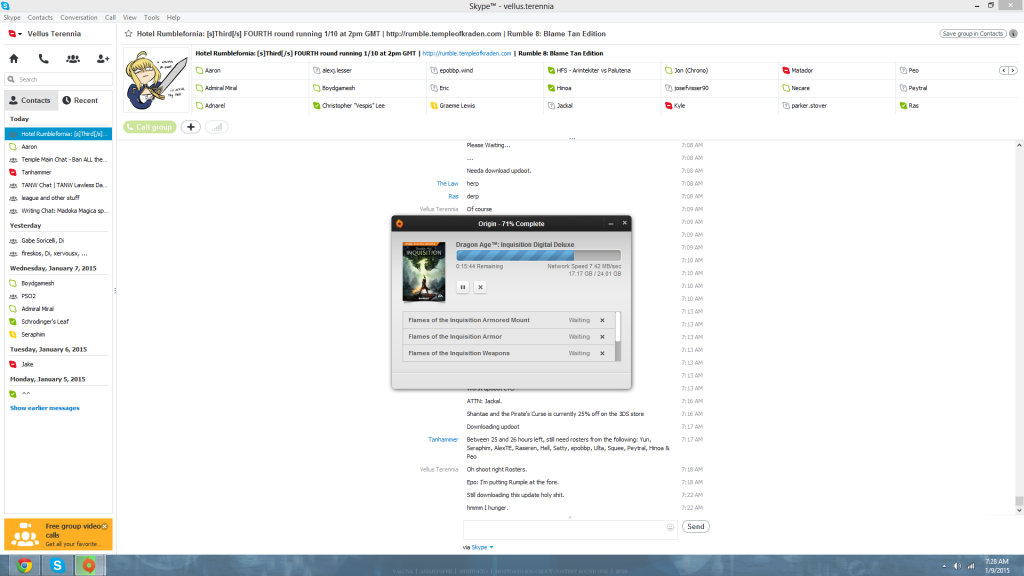
Task: Open Google Chrome from the taskbar
Action: [24, 565]
